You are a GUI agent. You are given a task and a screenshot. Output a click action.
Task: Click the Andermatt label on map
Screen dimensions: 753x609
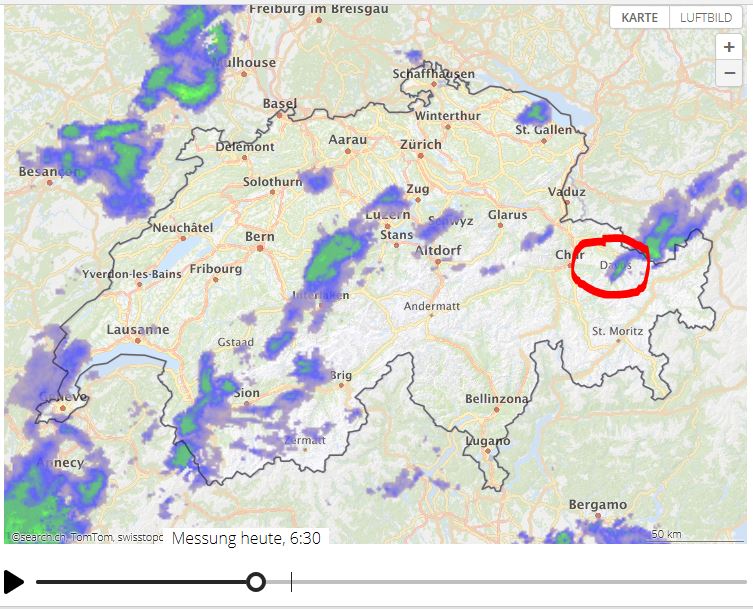click(432, 306)
